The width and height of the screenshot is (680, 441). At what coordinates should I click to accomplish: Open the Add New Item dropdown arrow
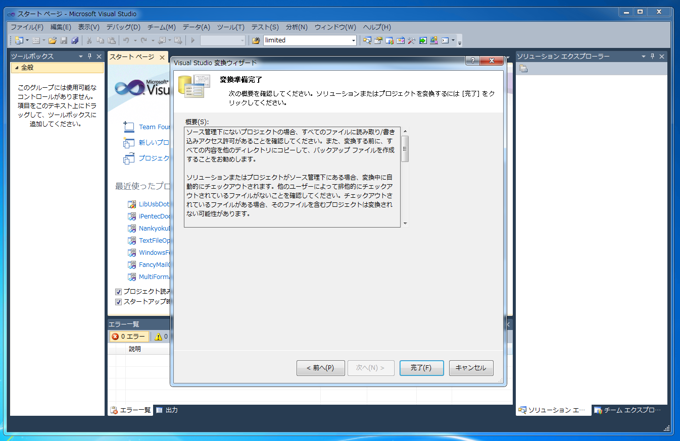[43, 40]
